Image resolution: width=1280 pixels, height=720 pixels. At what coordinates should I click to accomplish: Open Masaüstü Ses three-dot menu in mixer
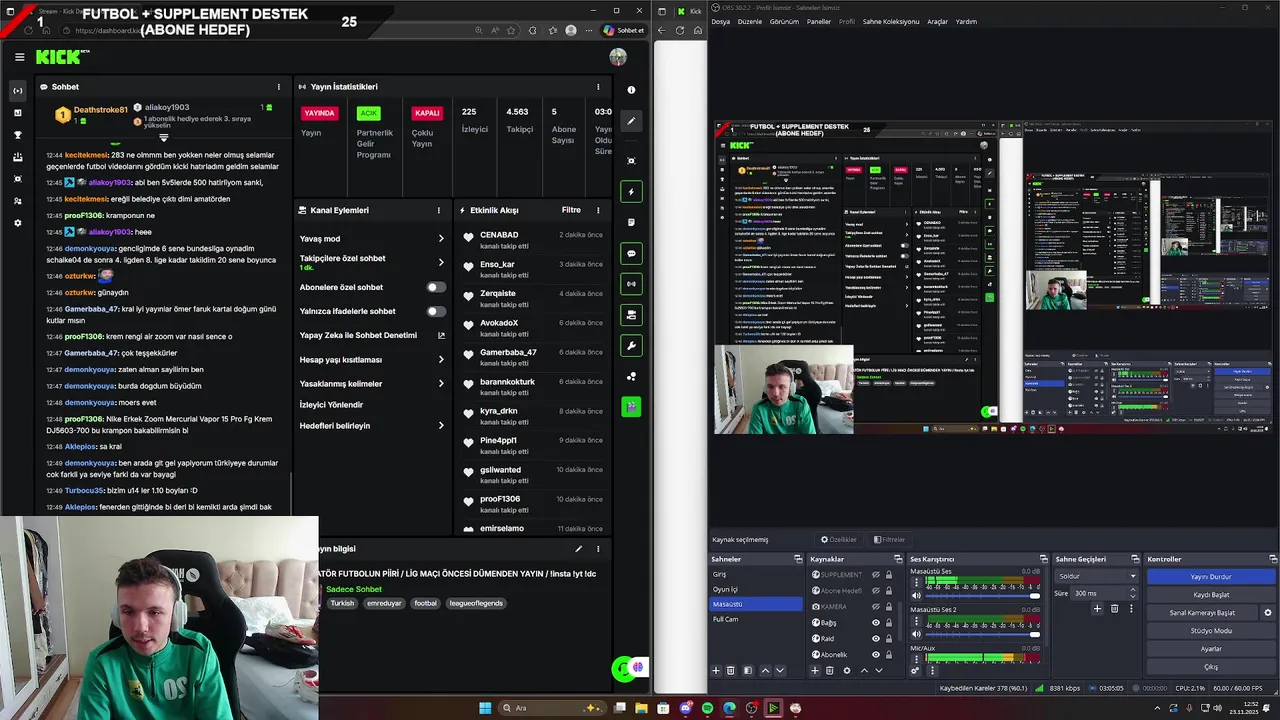(x=916, y=582)
